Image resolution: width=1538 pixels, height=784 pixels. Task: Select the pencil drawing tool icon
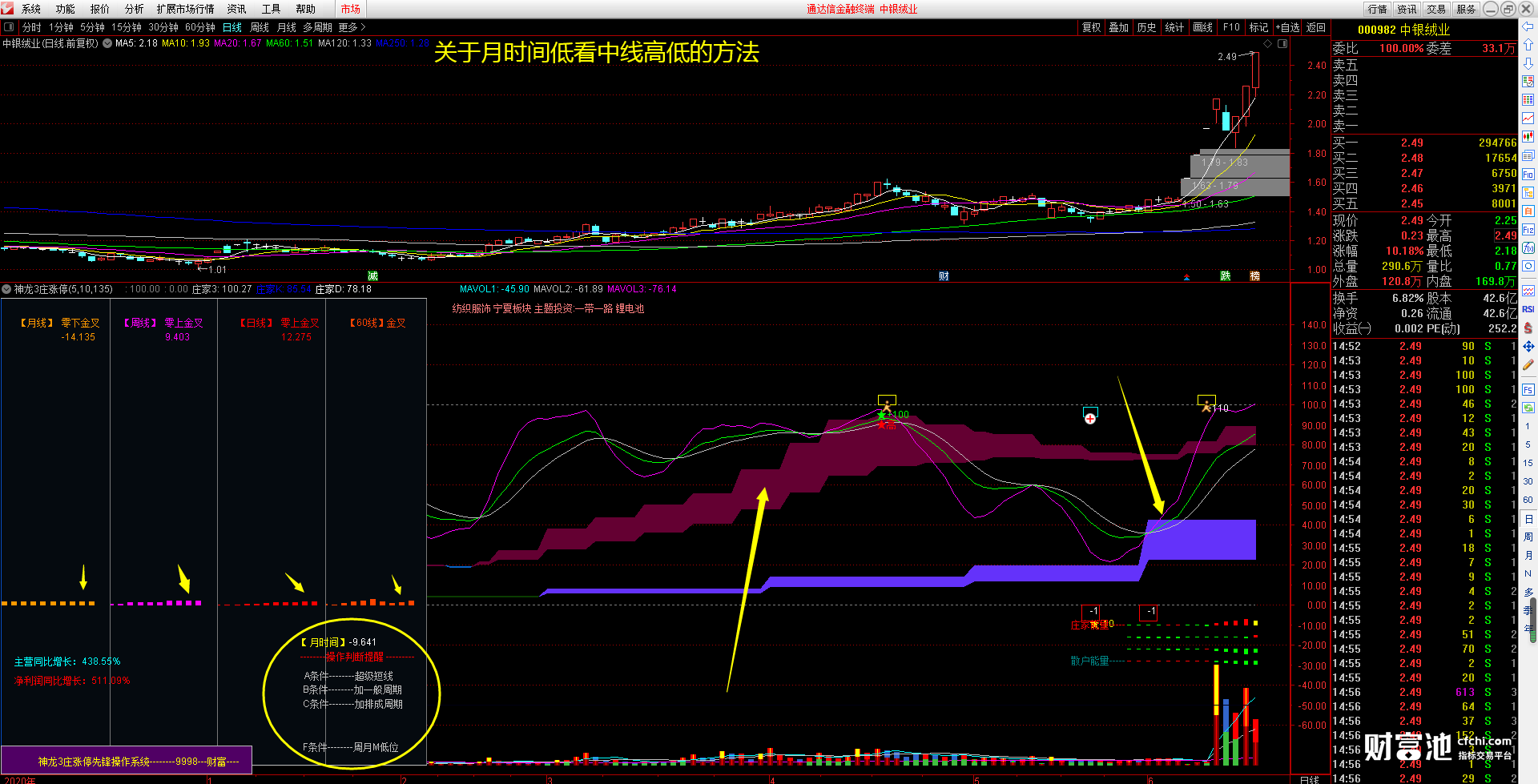(1528, 364)
